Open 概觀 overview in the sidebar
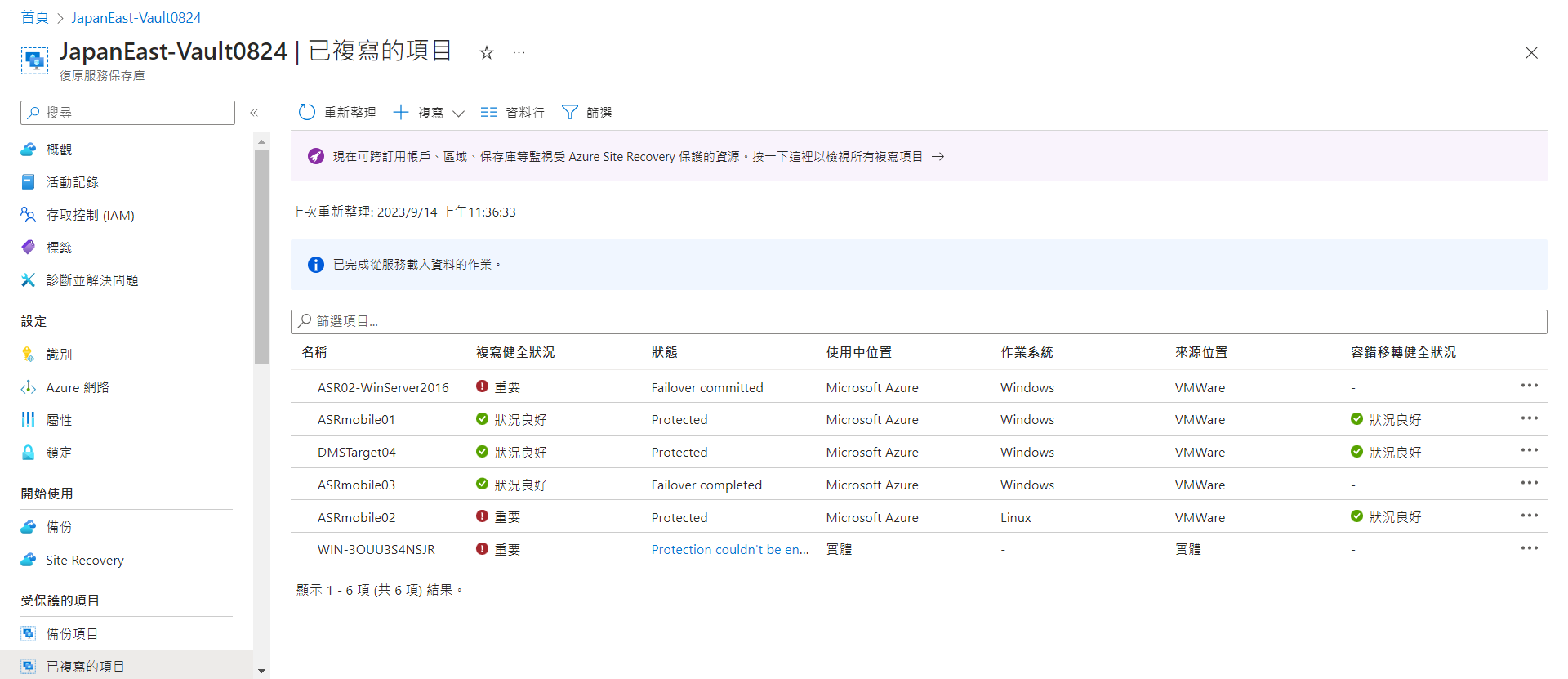 [59, 150]
